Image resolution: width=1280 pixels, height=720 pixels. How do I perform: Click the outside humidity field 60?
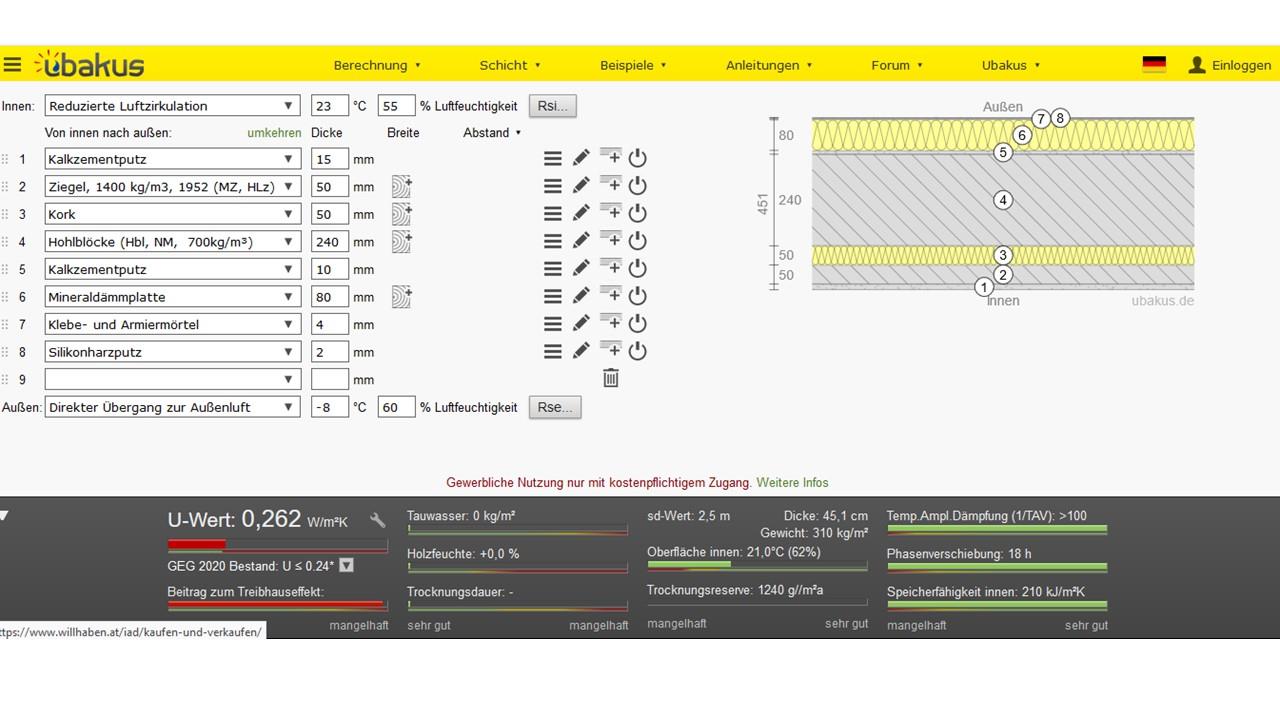[396, 407]
